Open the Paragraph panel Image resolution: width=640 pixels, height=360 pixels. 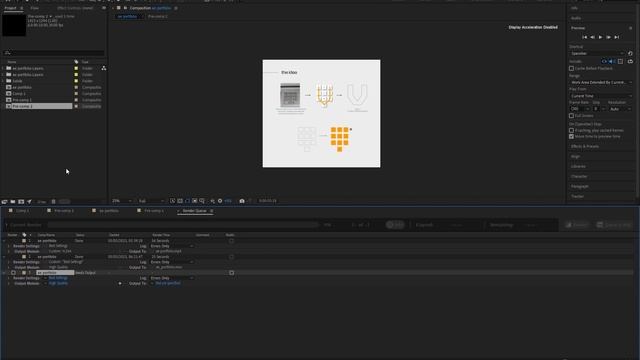click(580, 187)
